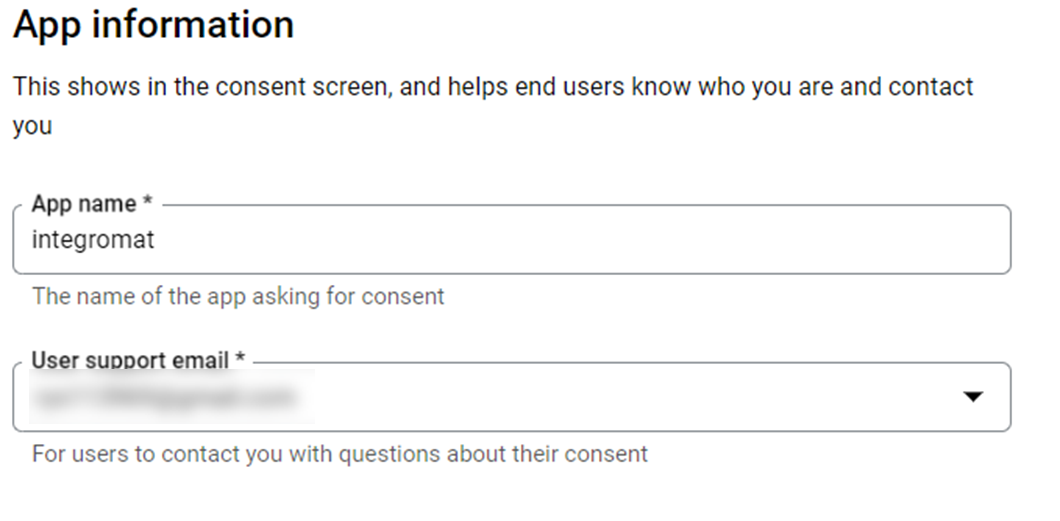Click the consent screen description paragraph
The width and height of the screenshot is (1060, 521).
(x=492, y=88)
